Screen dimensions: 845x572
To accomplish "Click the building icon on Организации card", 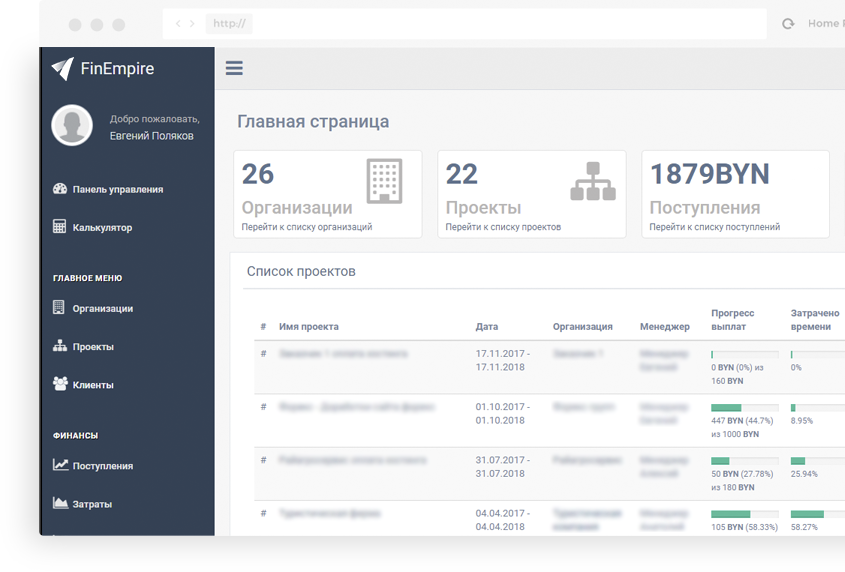I will point(384,181).
